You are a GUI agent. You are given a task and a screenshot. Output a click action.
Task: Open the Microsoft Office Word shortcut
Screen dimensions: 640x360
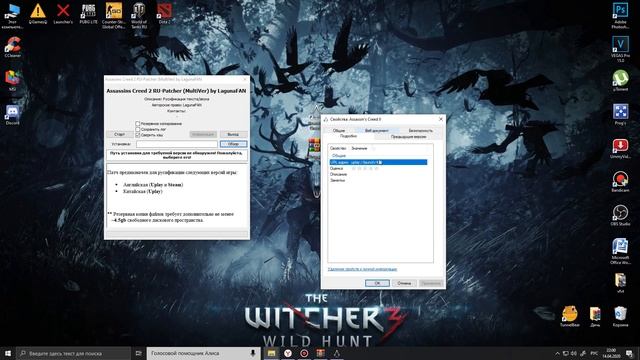tap(620, 251)
